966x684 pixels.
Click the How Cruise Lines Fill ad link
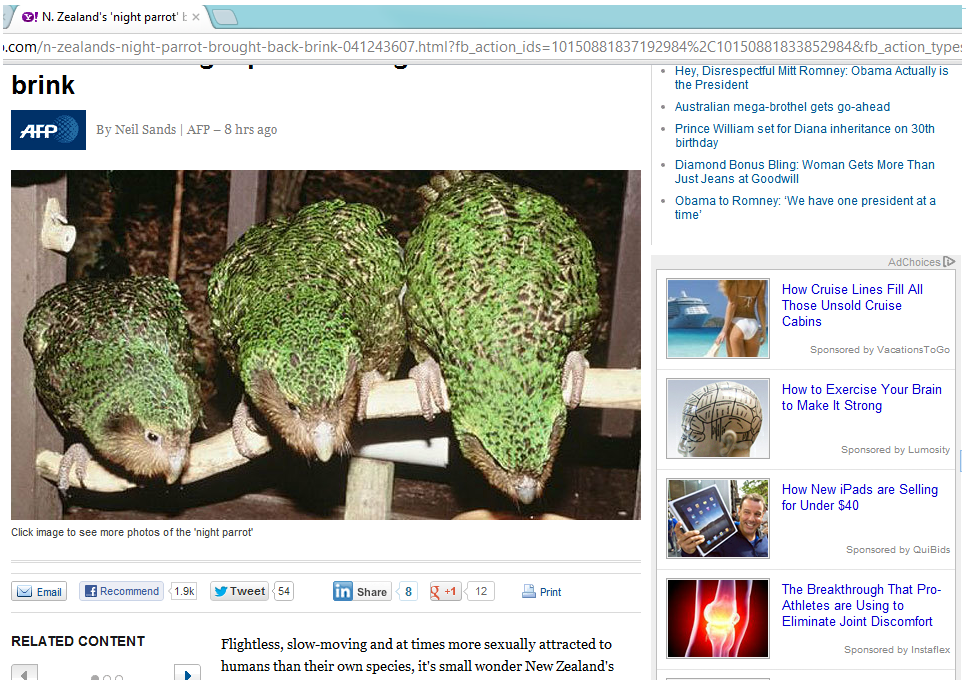pyautogui.click(x=852, y=305)
